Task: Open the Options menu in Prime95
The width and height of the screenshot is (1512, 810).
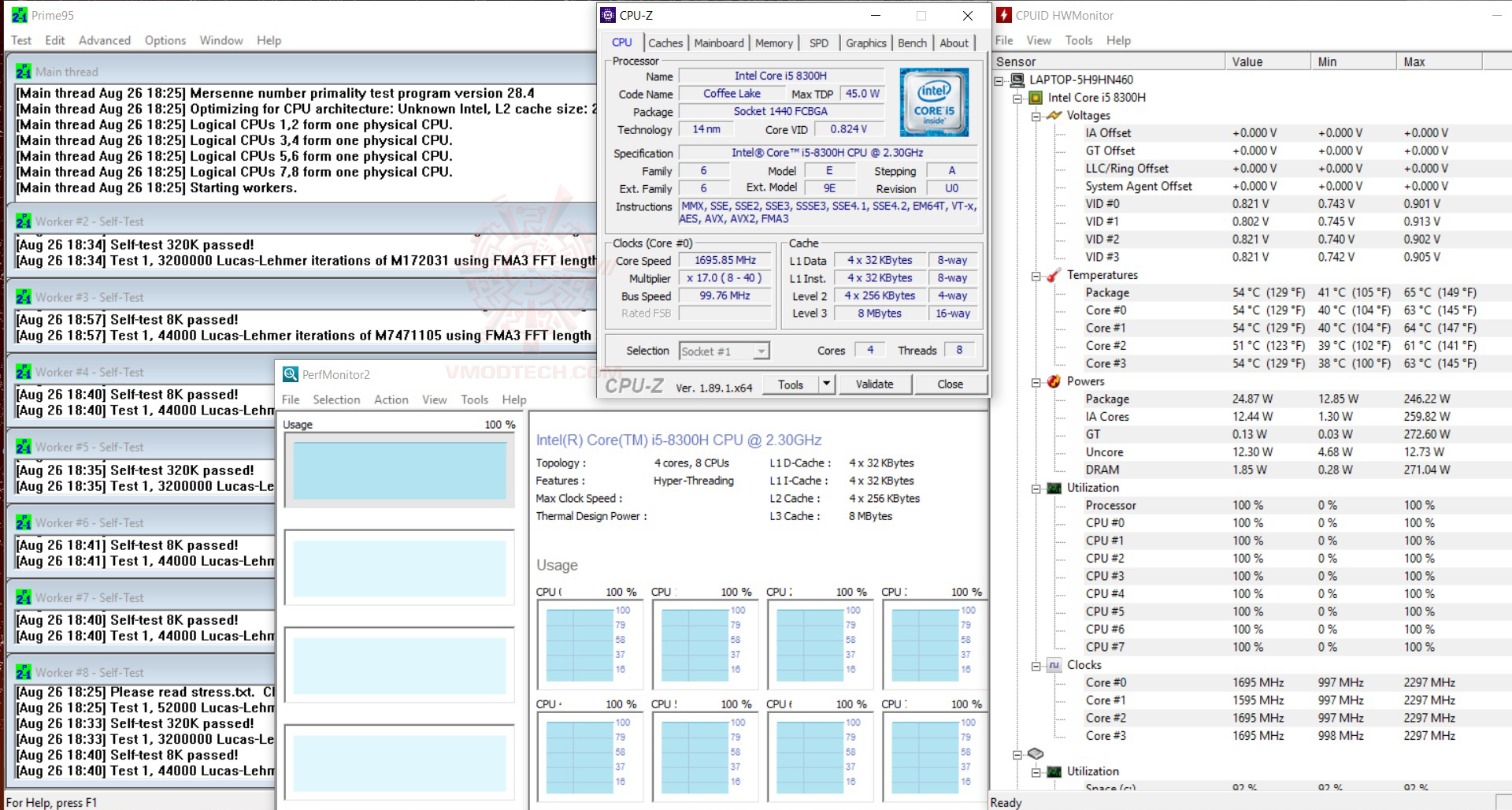Action: (x=165, y=40)
